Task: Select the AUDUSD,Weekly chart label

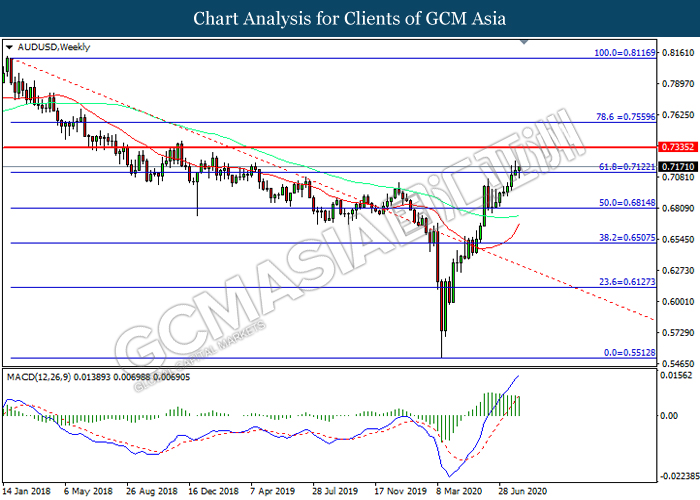Action: click(54, 47)
